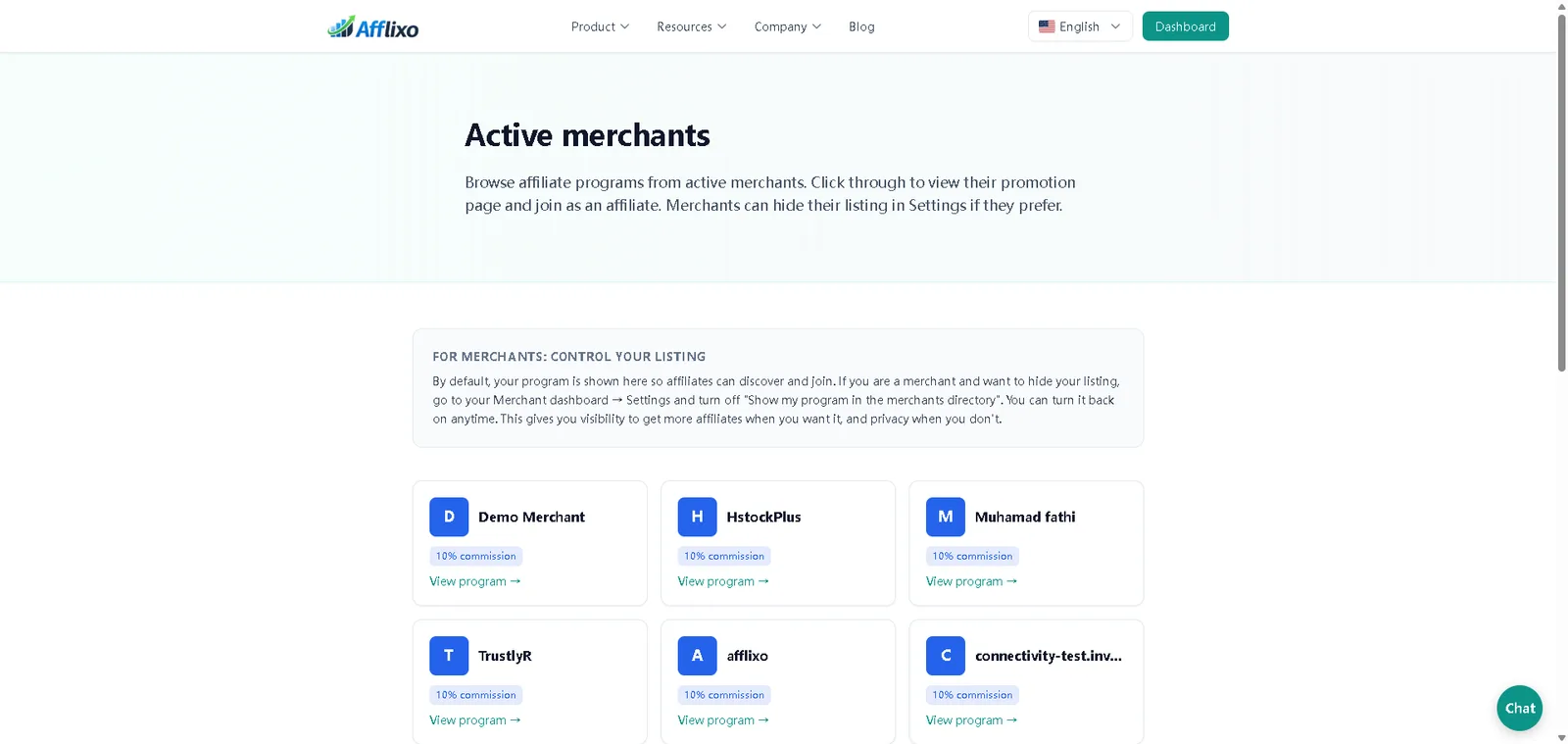Open the Company dropdown menu

(787, 26)
